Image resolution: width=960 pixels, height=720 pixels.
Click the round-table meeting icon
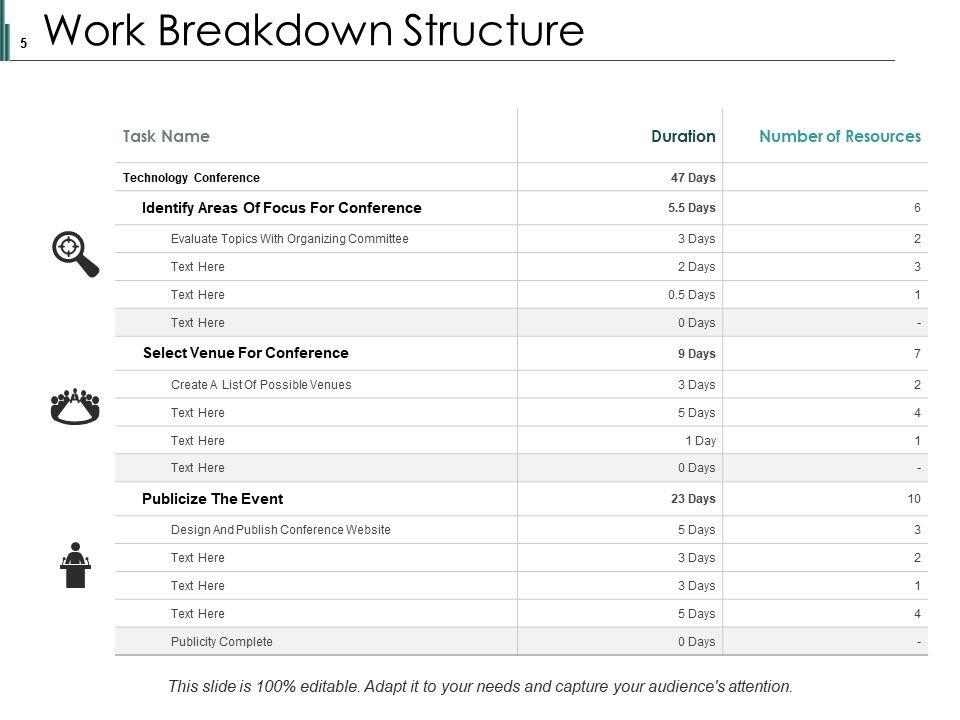[x=75, y=407]
